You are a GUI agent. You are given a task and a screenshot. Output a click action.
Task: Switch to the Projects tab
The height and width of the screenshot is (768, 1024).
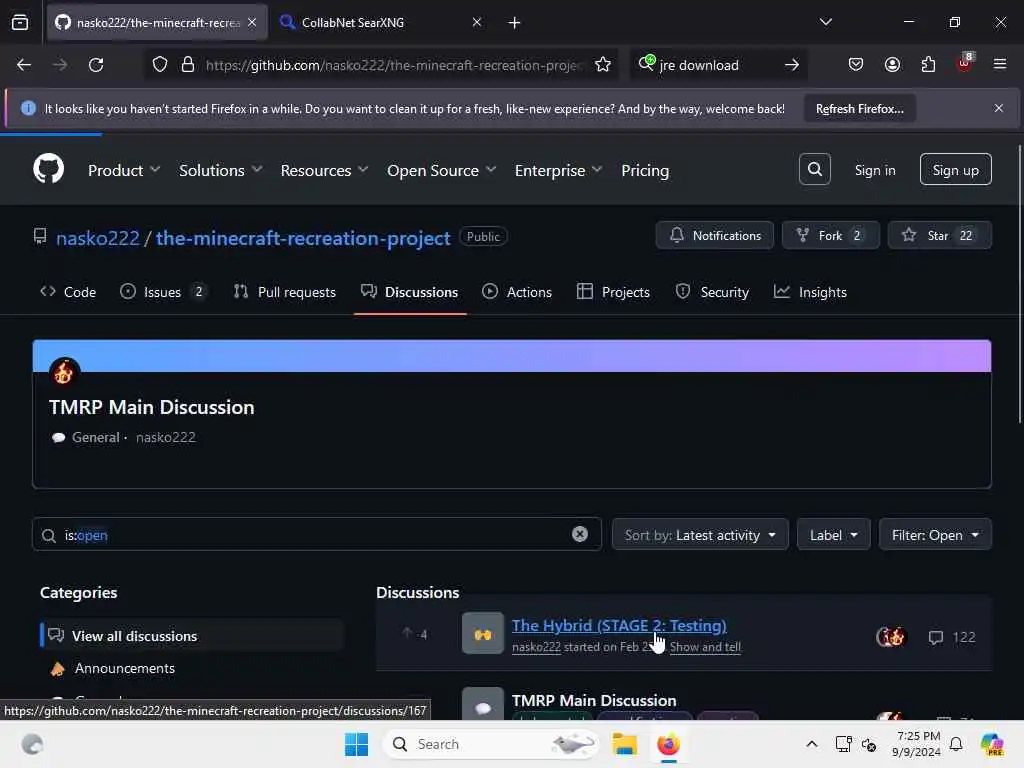pyautogui.click(x=613, y=292)
